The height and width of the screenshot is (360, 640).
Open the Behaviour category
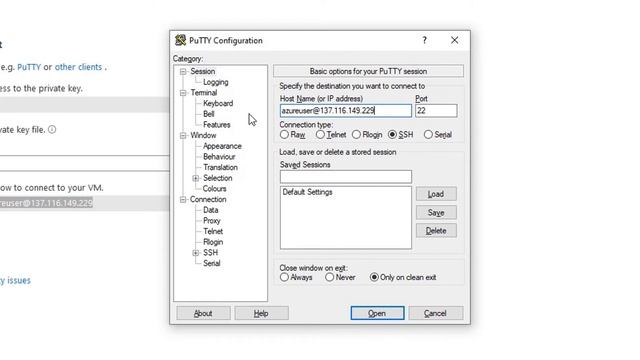click(x=219, y=156)
